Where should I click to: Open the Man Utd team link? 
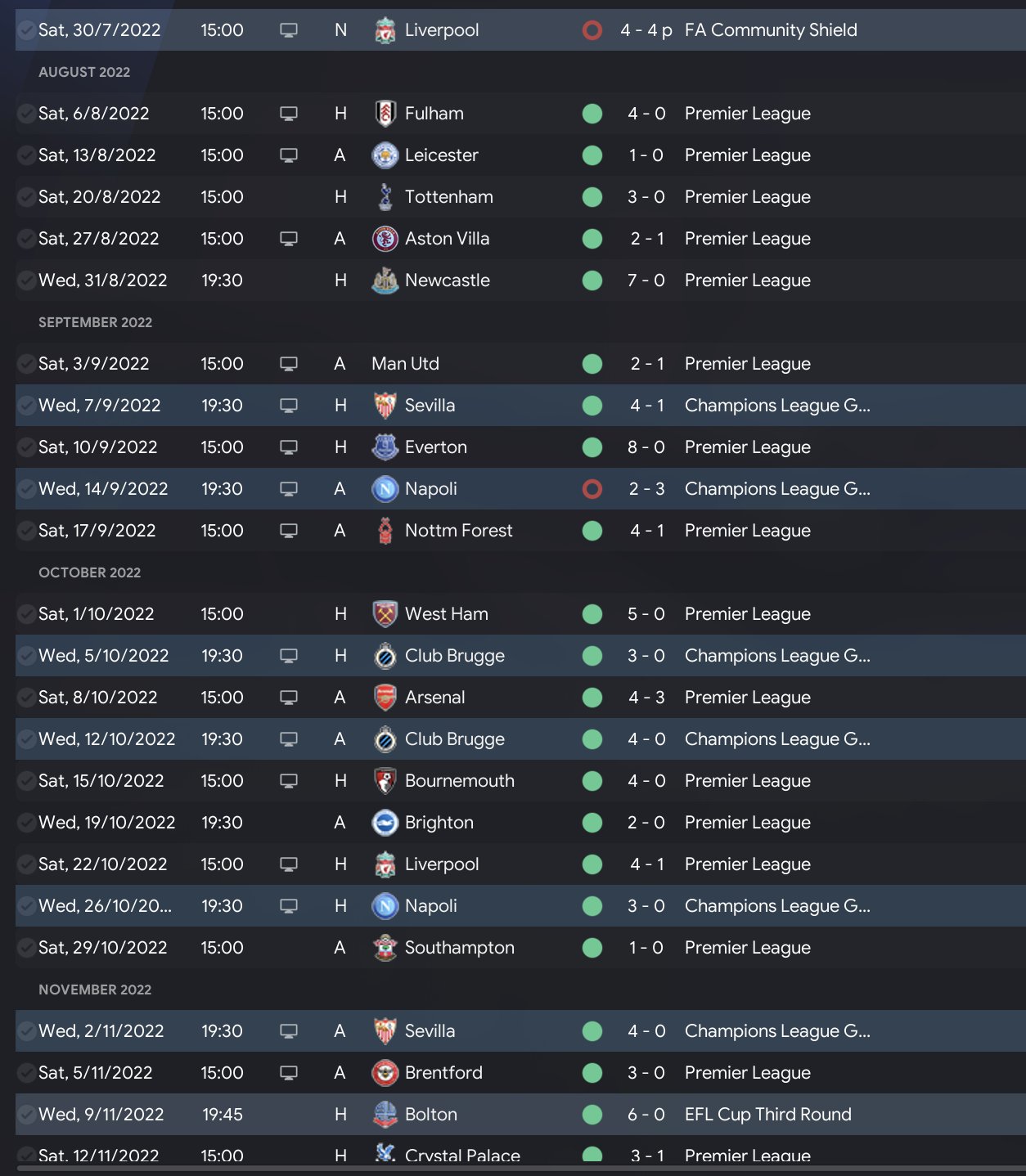click(405, 364)
